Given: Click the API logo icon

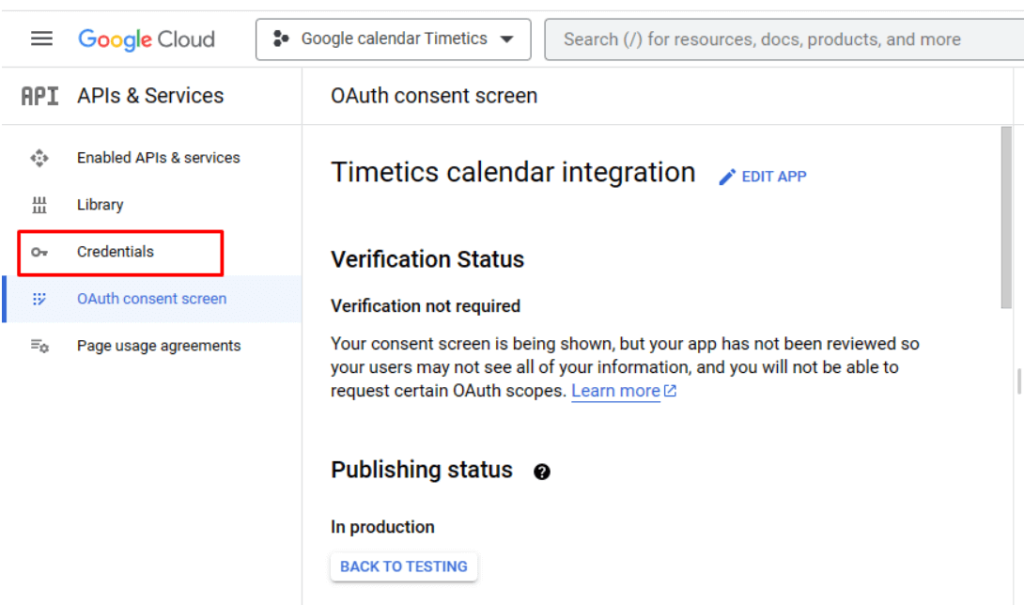Looking at the screenshot, I should click(x=39, y=96).
